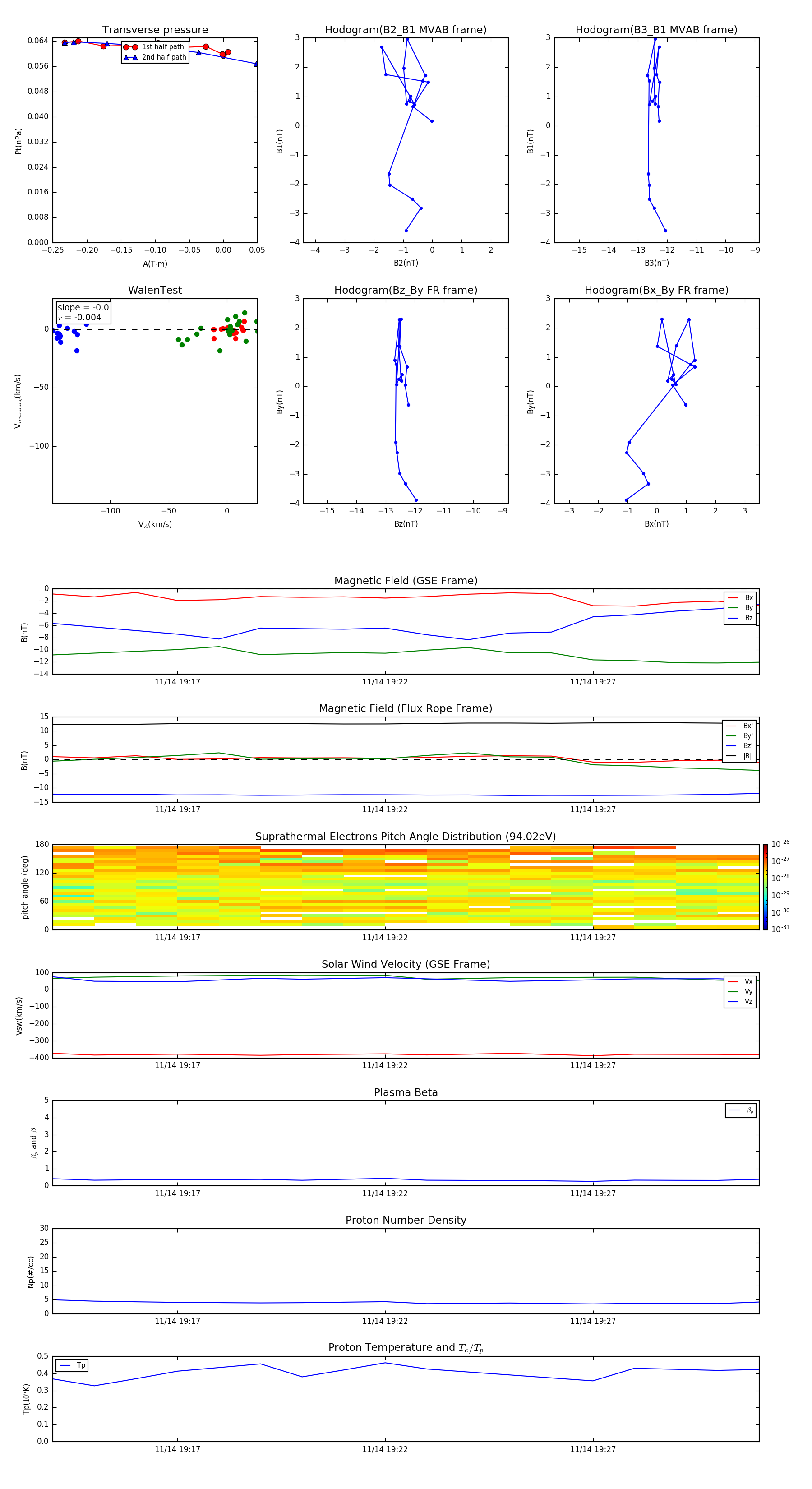Select "Bz" in the GSE magnetic field legend

(x=740, y=618)
